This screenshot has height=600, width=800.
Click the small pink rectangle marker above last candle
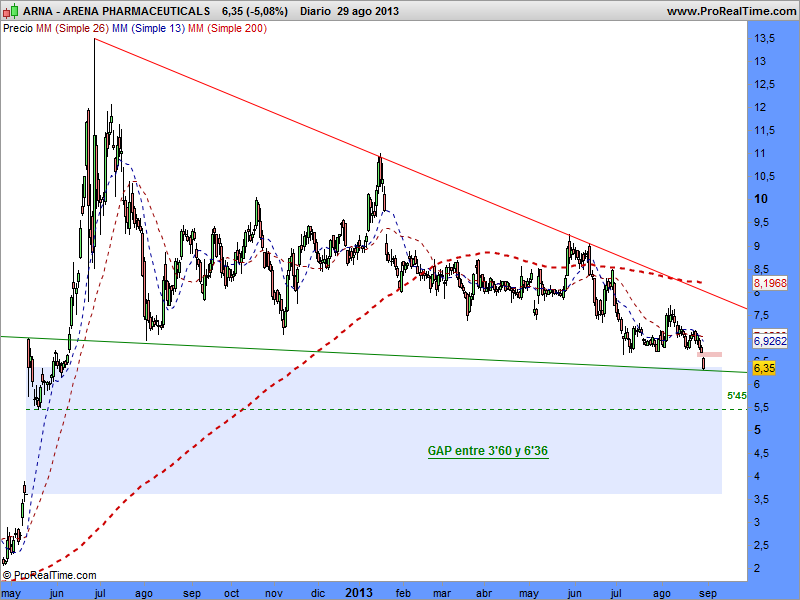pos(709,354)
